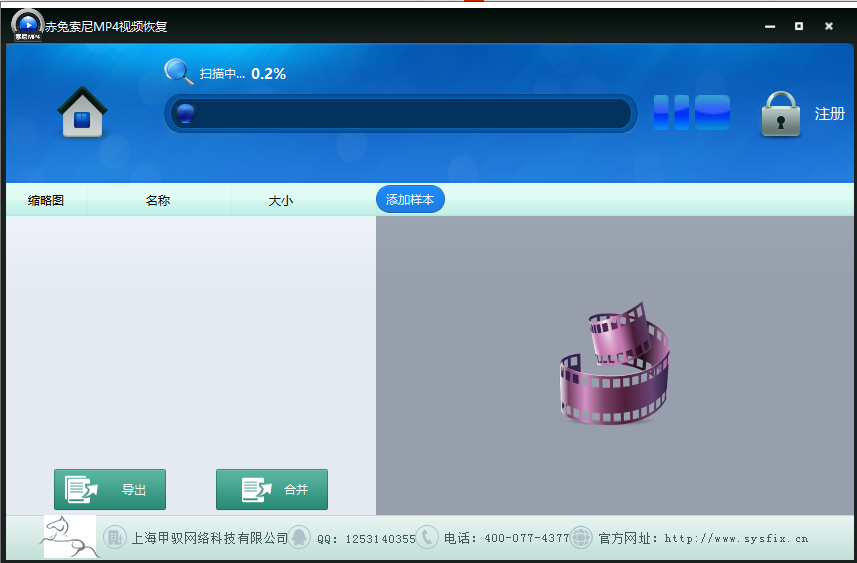
Task: Click the padlock registration icon
Action: pyautogui.click(x=780, y=114)
